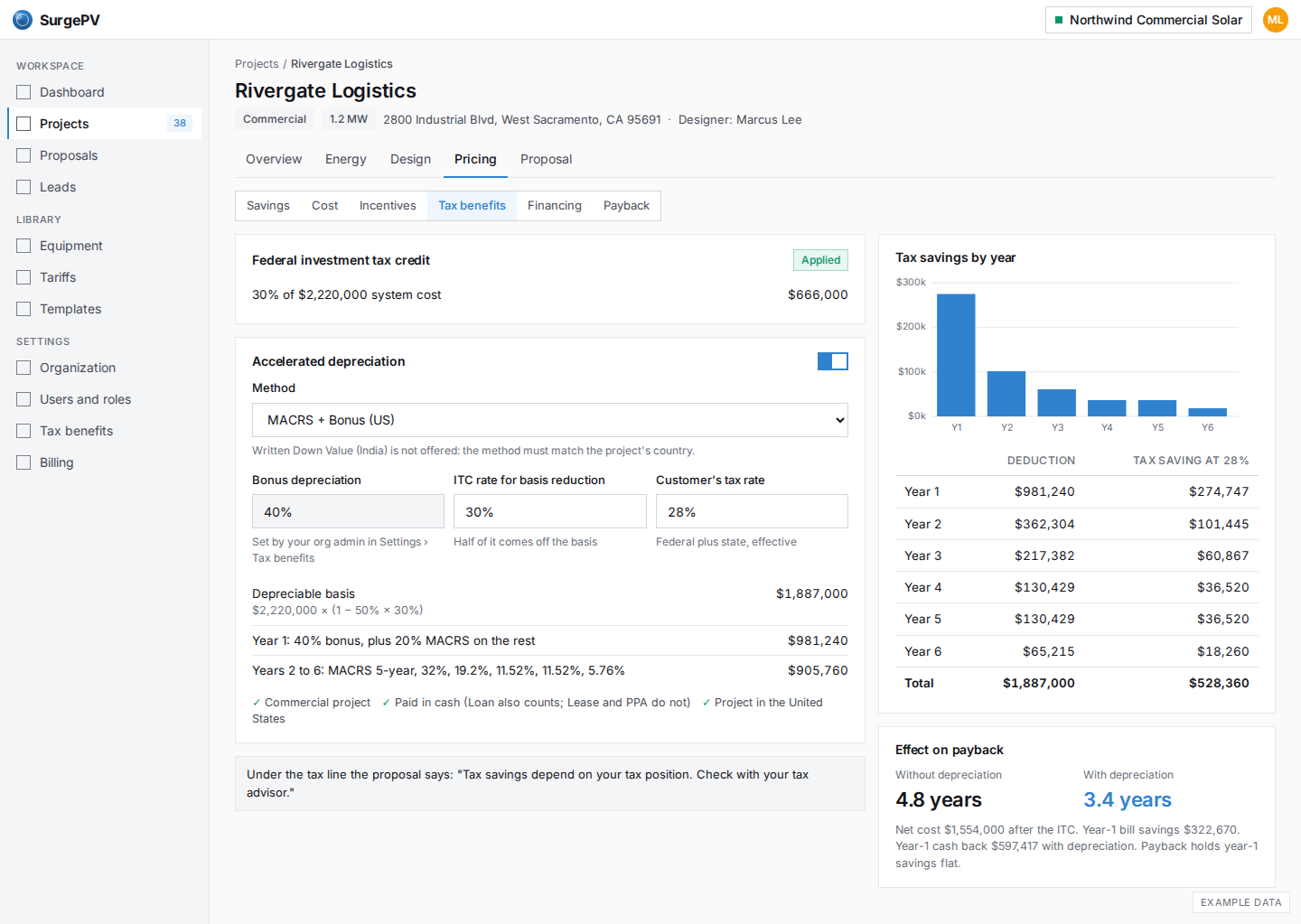Click the Year 1 deduction $981,240 cell

click(1044, 492)
